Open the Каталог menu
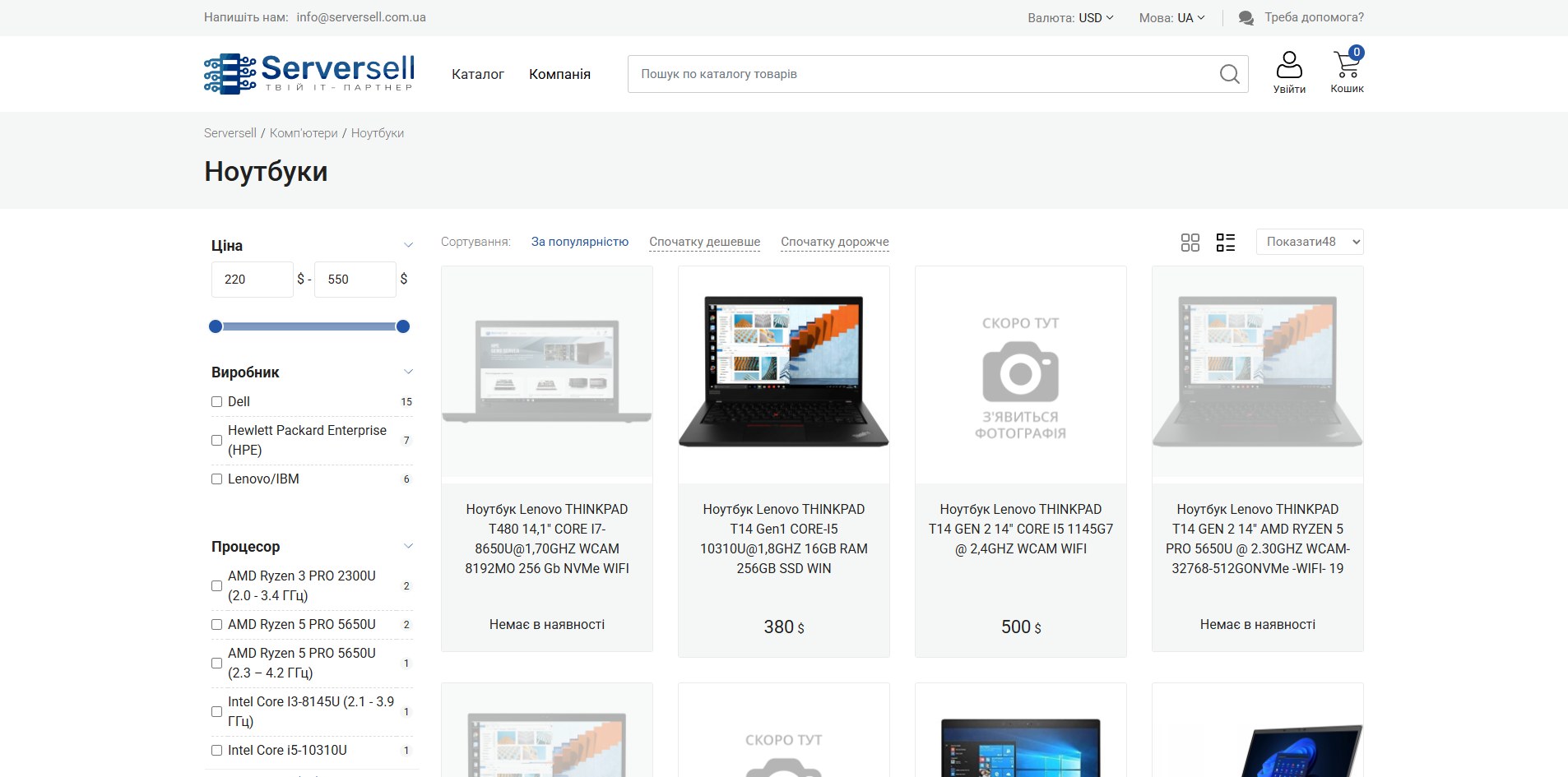Image resolution: width=1568 pixels, height=777 pixels. (478, 74)
